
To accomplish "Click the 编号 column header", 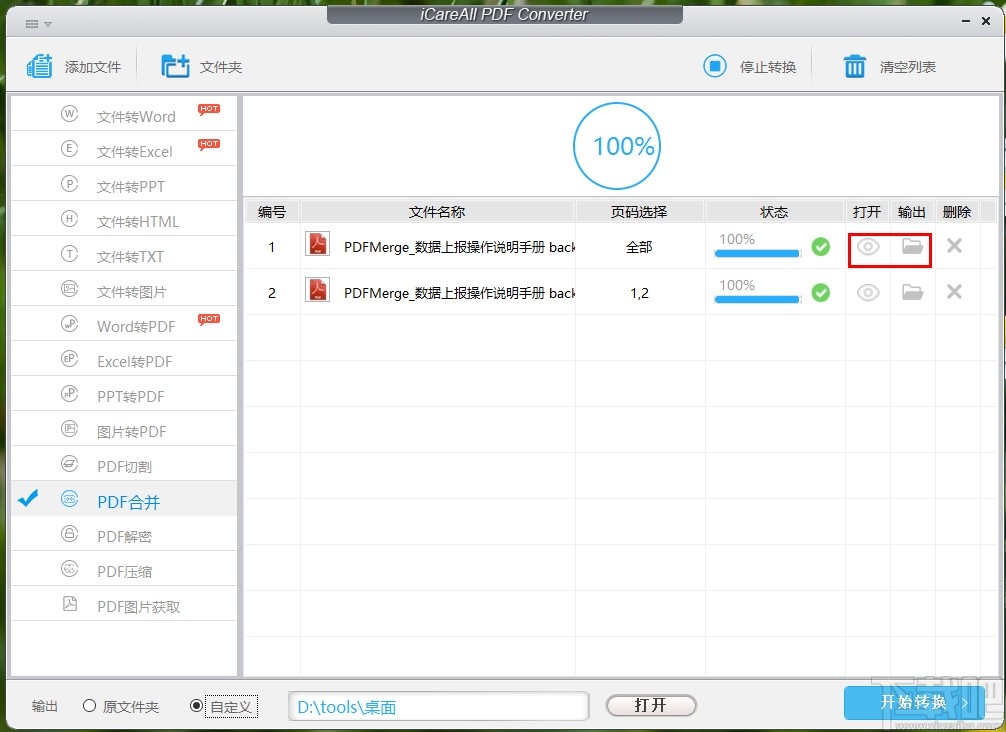I will [x=272, y=212].
